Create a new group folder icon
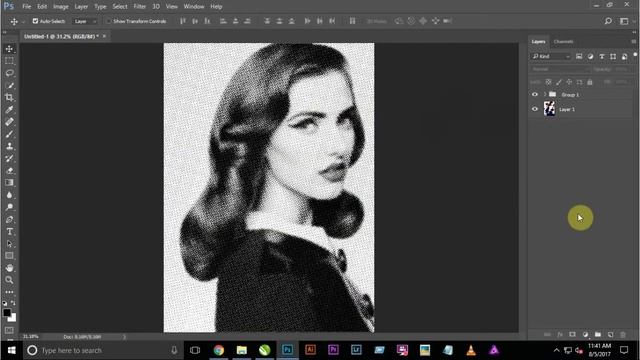The width and height of the screenshot is (640, 360). 598,334
